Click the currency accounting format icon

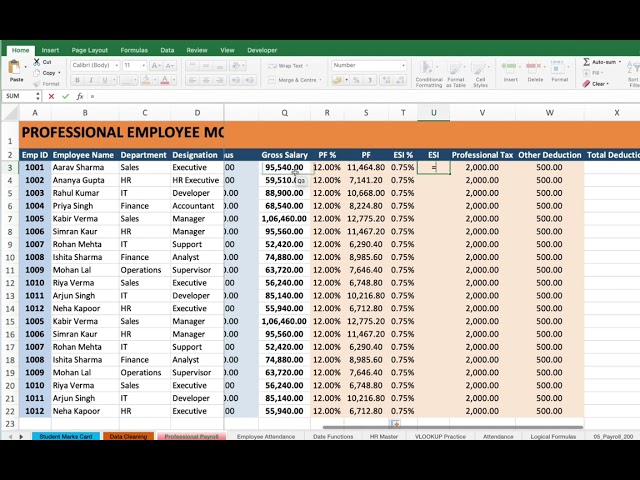pyautogui.click(x=337, y=80)
